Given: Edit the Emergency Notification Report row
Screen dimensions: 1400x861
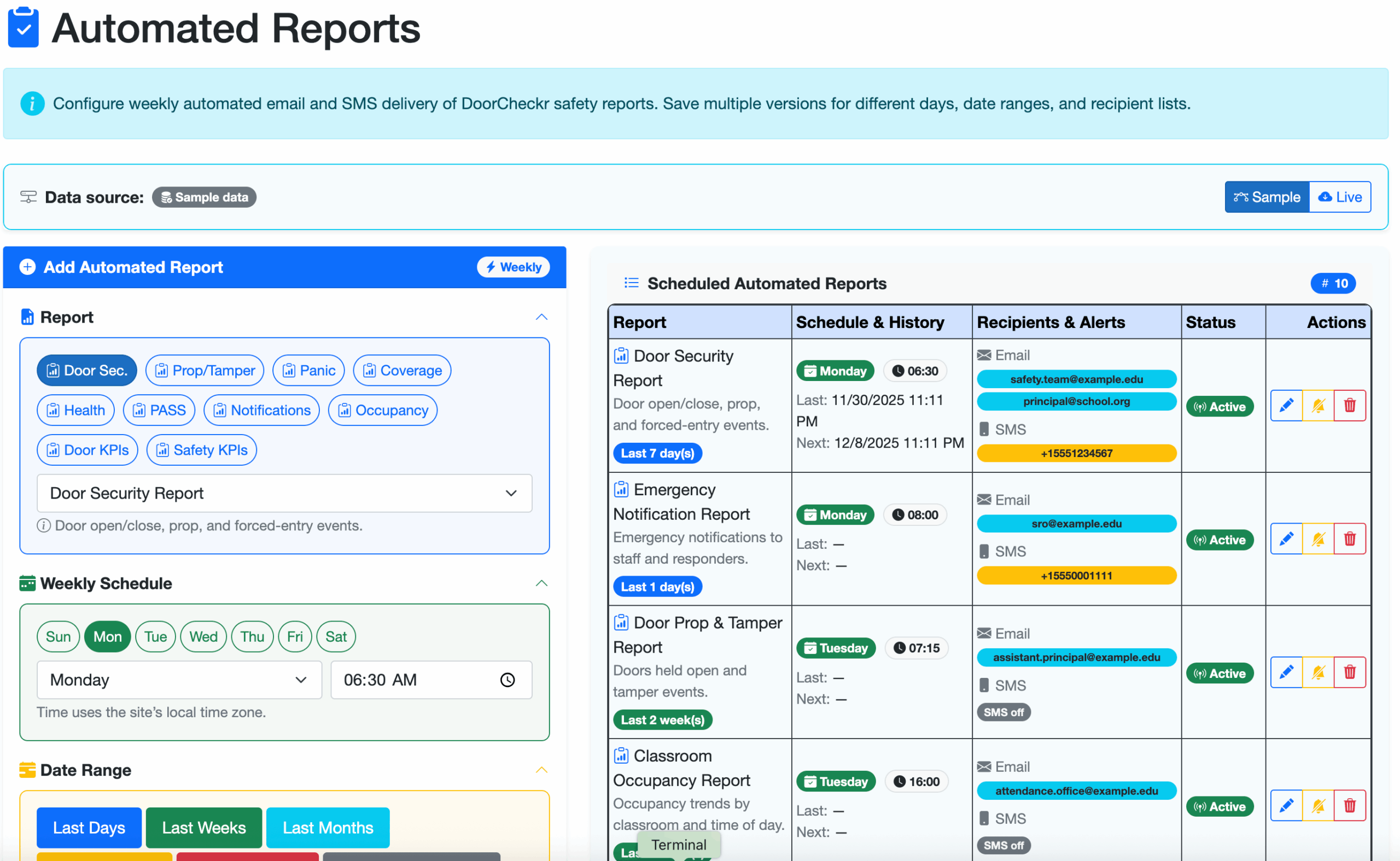Looking at the screenshot, I should pos(1286,539).
